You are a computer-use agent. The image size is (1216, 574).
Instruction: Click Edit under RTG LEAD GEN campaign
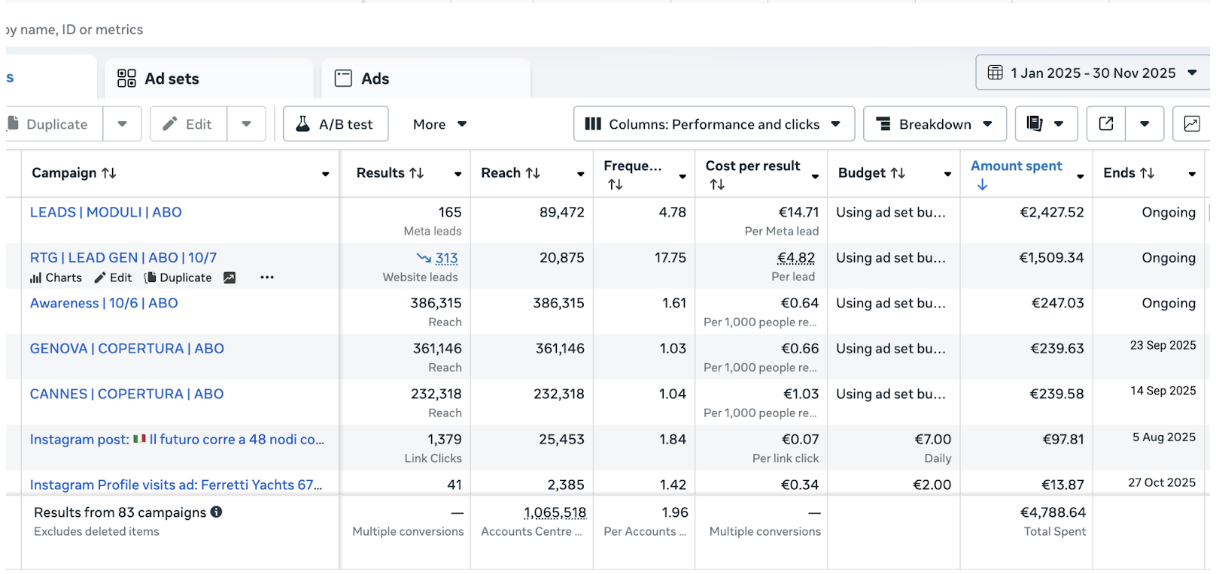pos(113,278)
